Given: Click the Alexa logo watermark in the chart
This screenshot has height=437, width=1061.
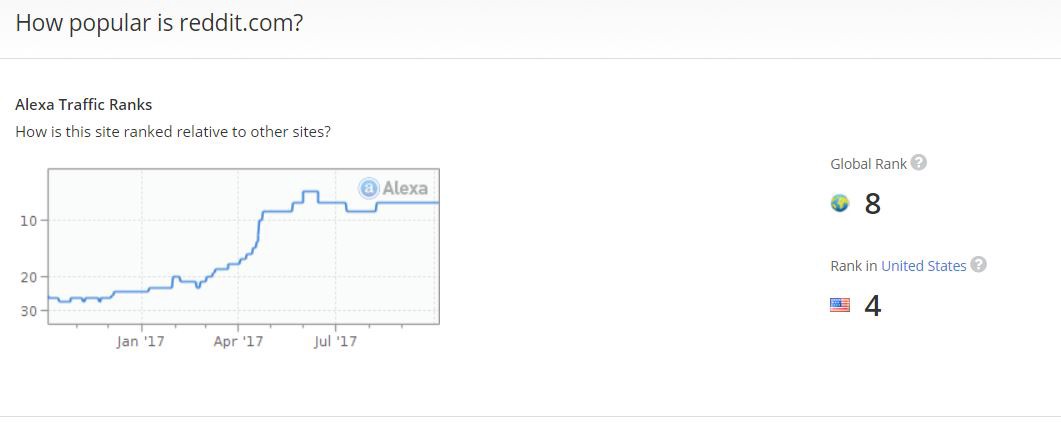Looking at the screenshot, I should pos(394,188).
